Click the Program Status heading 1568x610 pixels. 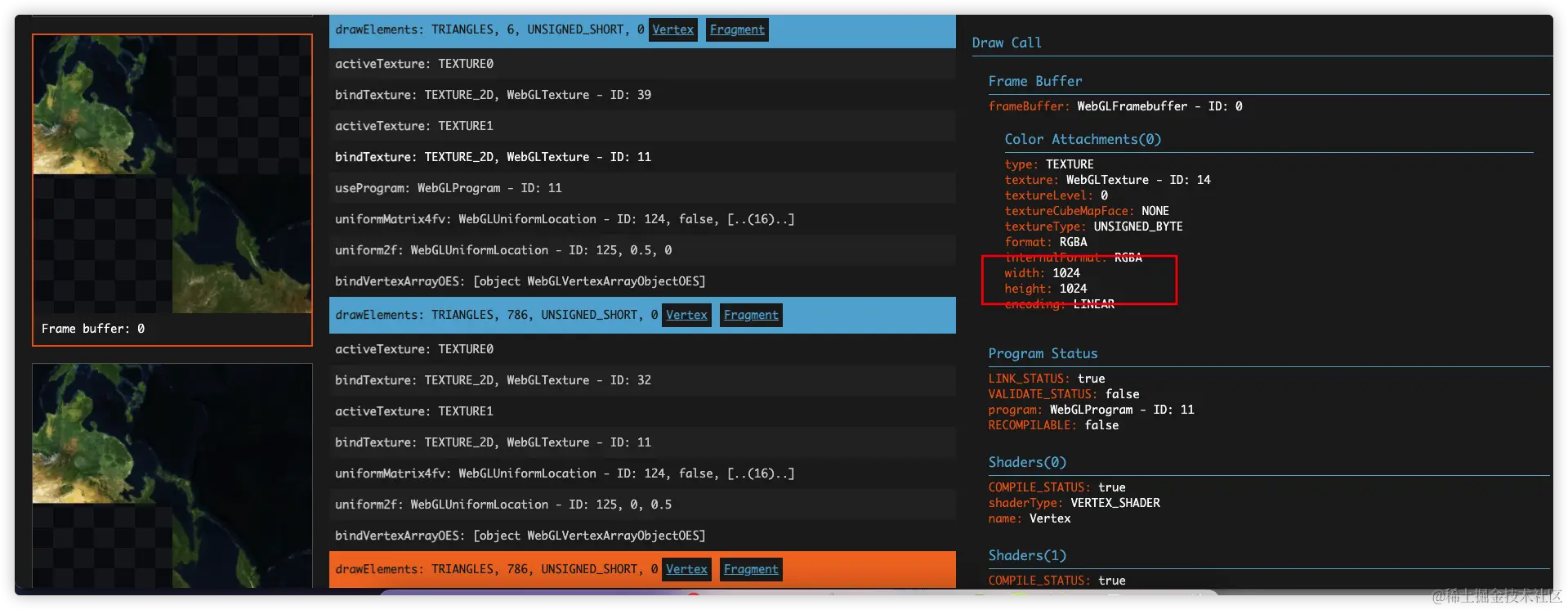pos(1043,353)
